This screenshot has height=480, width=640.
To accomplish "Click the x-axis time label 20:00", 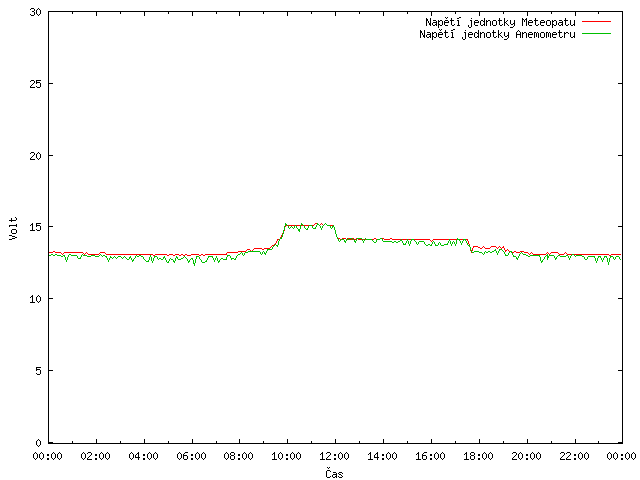I will [527, 456].
